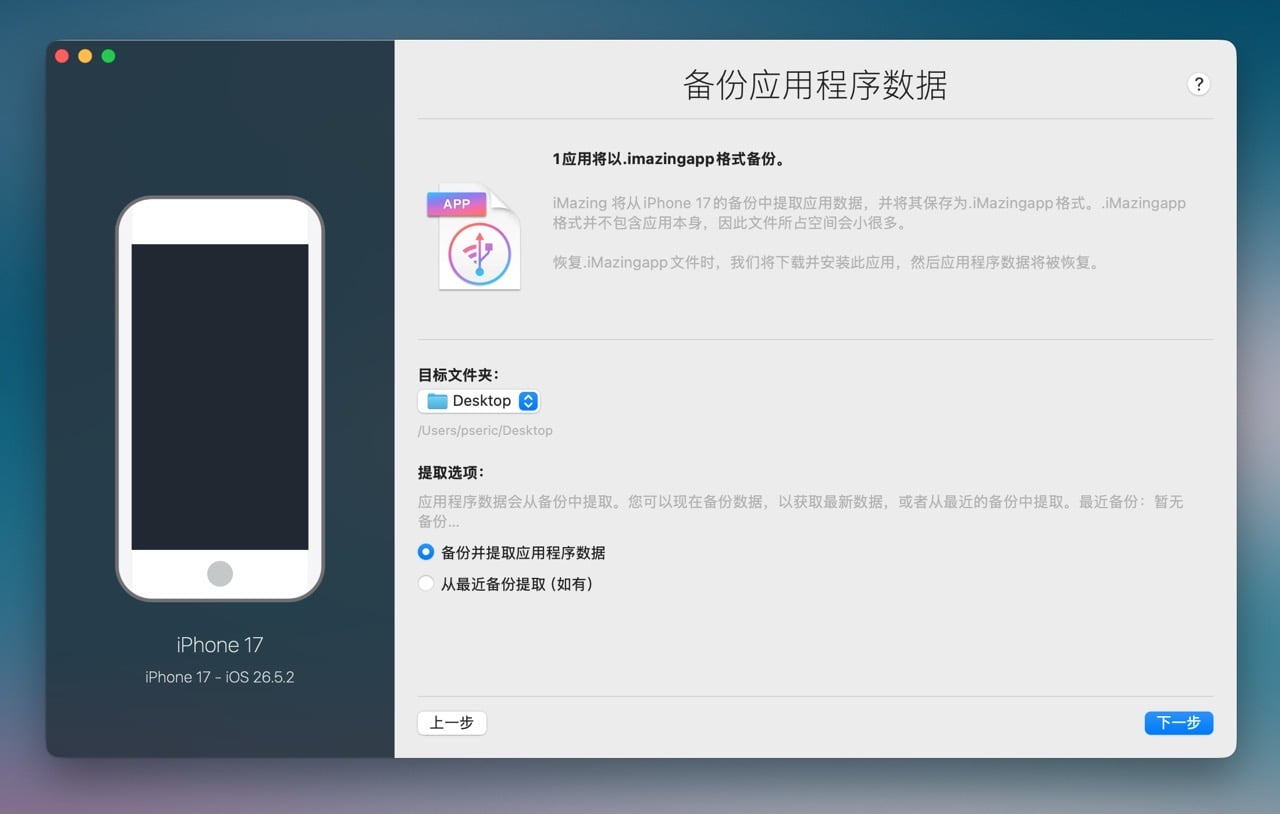Minimize the window with yellow button

(85, 56)
